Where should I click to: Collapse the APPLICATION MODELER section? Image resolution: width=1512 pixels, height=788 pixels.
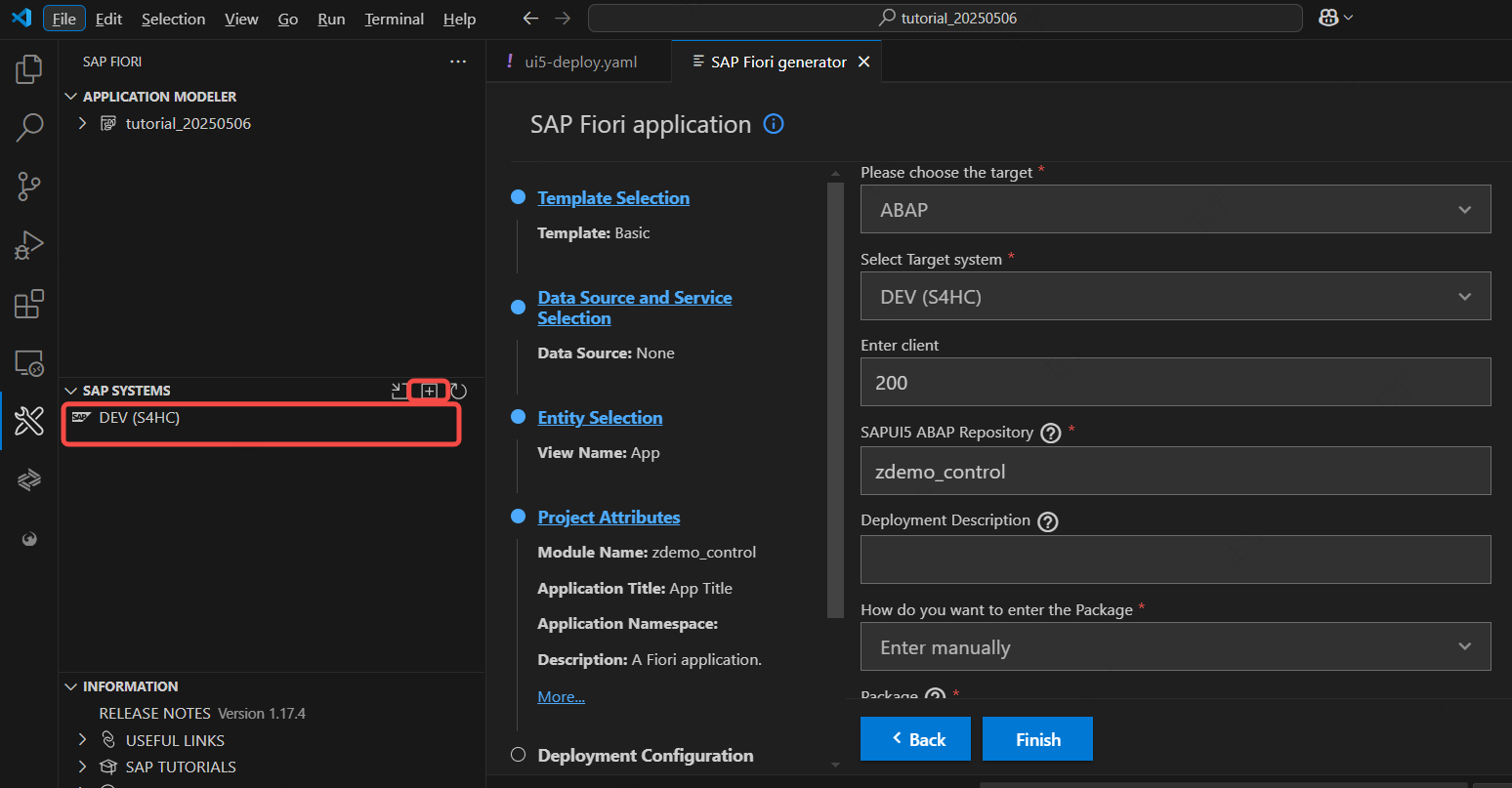coord(70,97)
